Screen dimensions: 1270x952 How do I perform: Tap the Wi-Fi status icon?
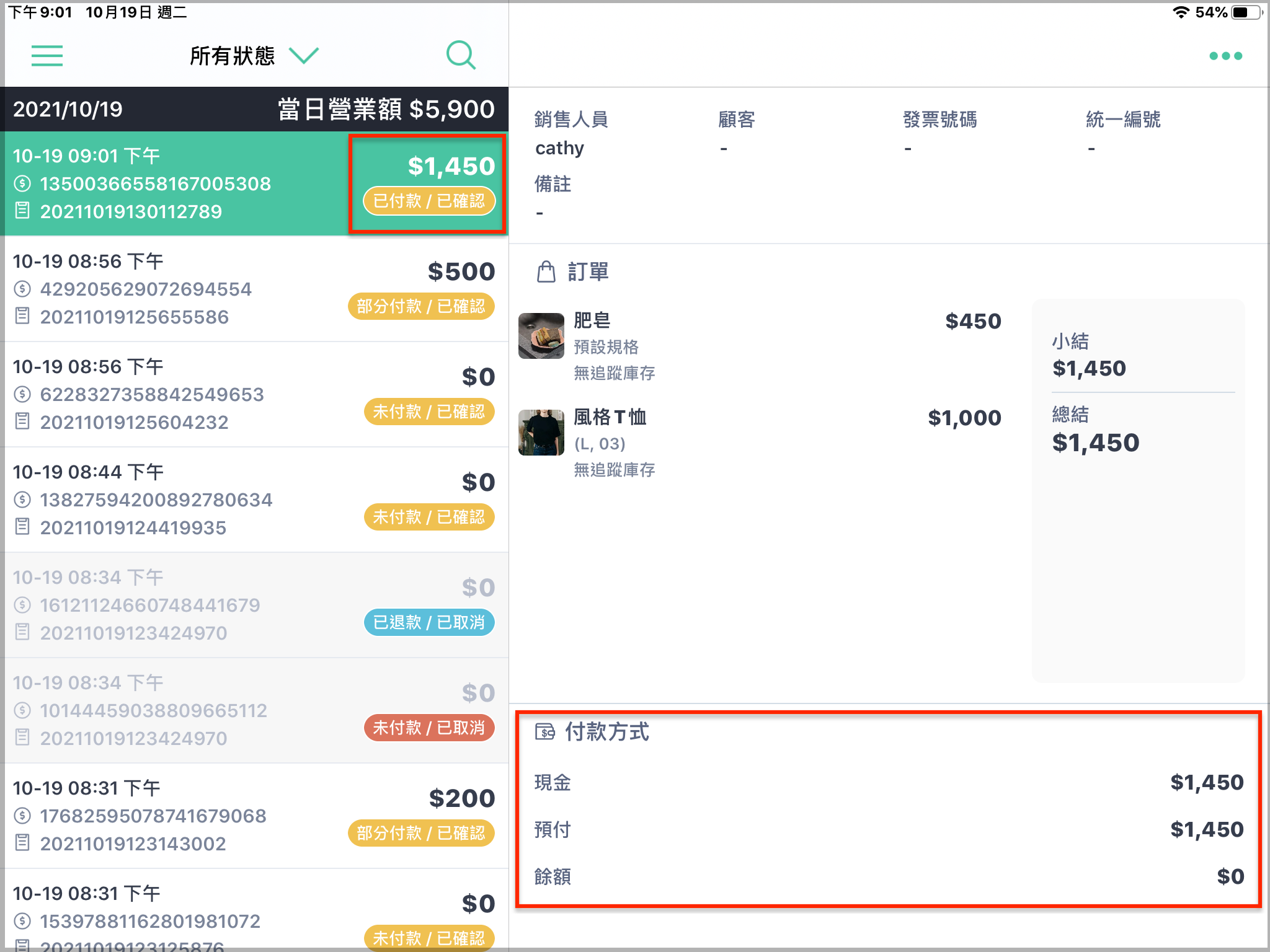pyautogui.click(x=1180, y=12)
